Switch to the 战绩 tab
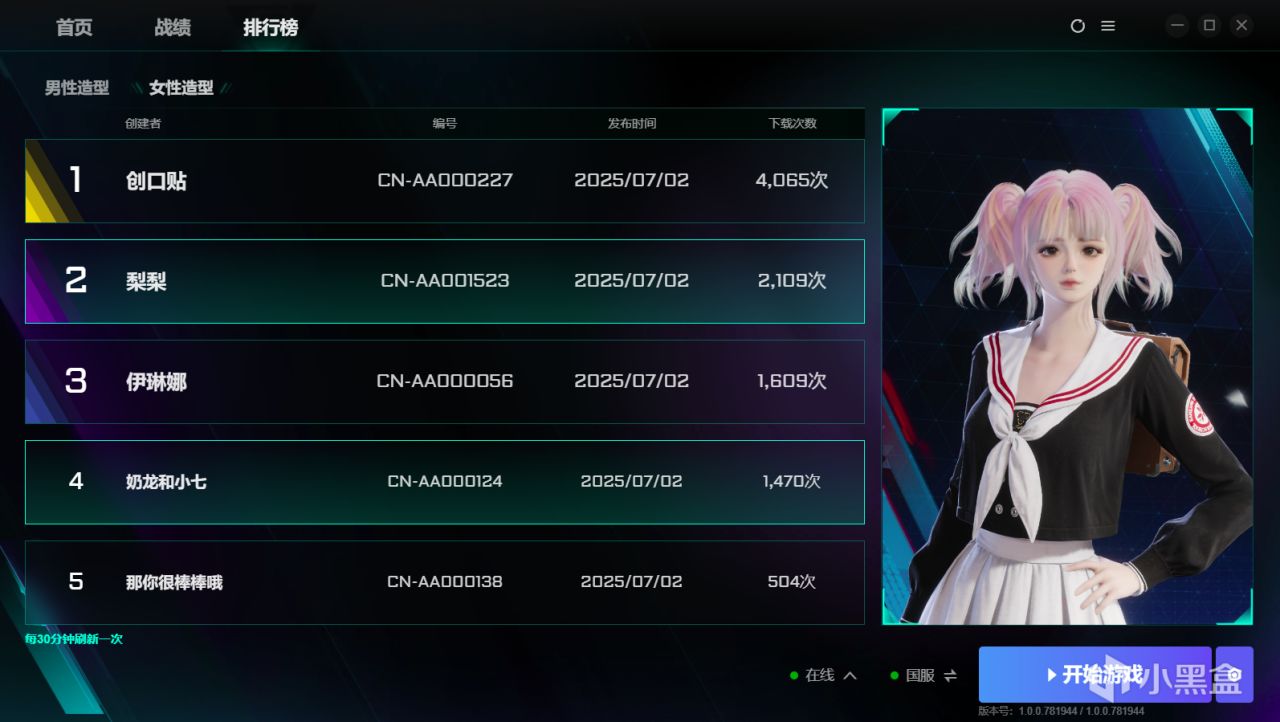 point(173,27)
